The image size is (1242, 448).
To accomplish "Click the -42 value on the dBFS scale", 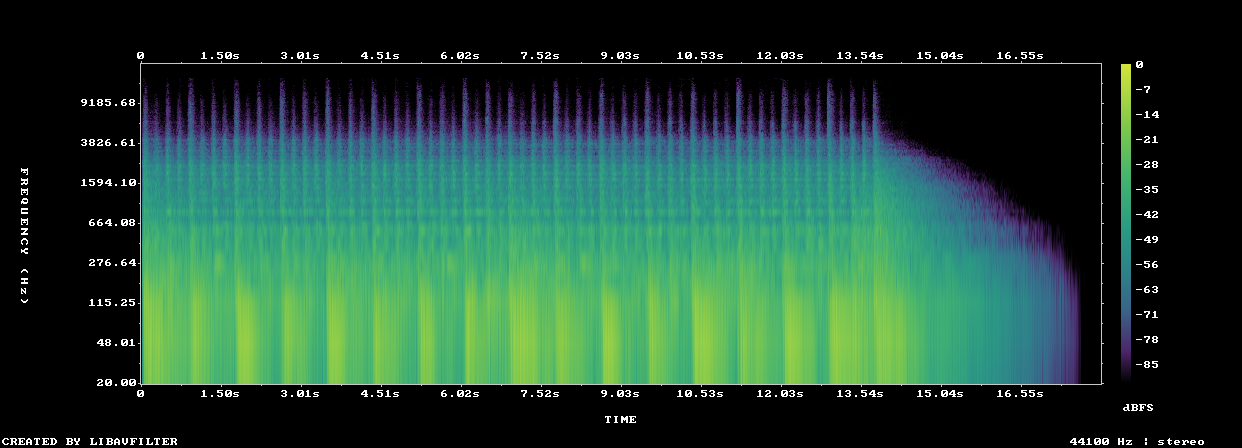I will [1147, 215].
